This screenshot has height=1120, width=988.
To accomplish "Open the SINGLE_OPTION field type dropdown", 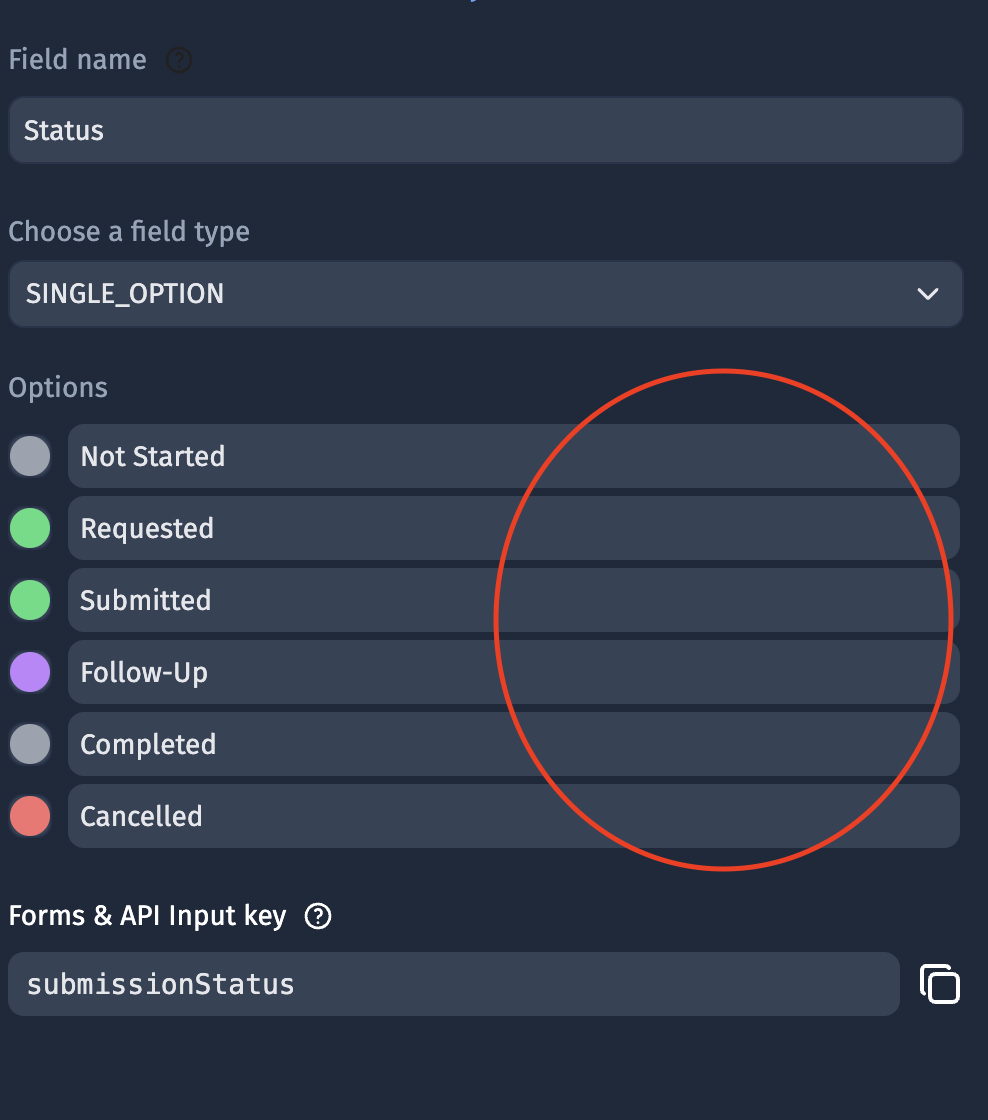I will point(485,294).
